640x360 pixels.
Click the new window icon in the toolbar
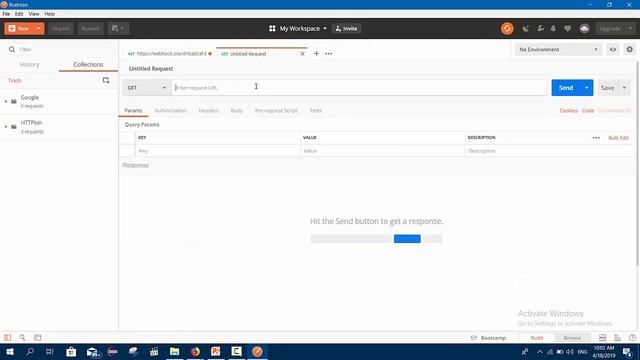click(118, 29)
